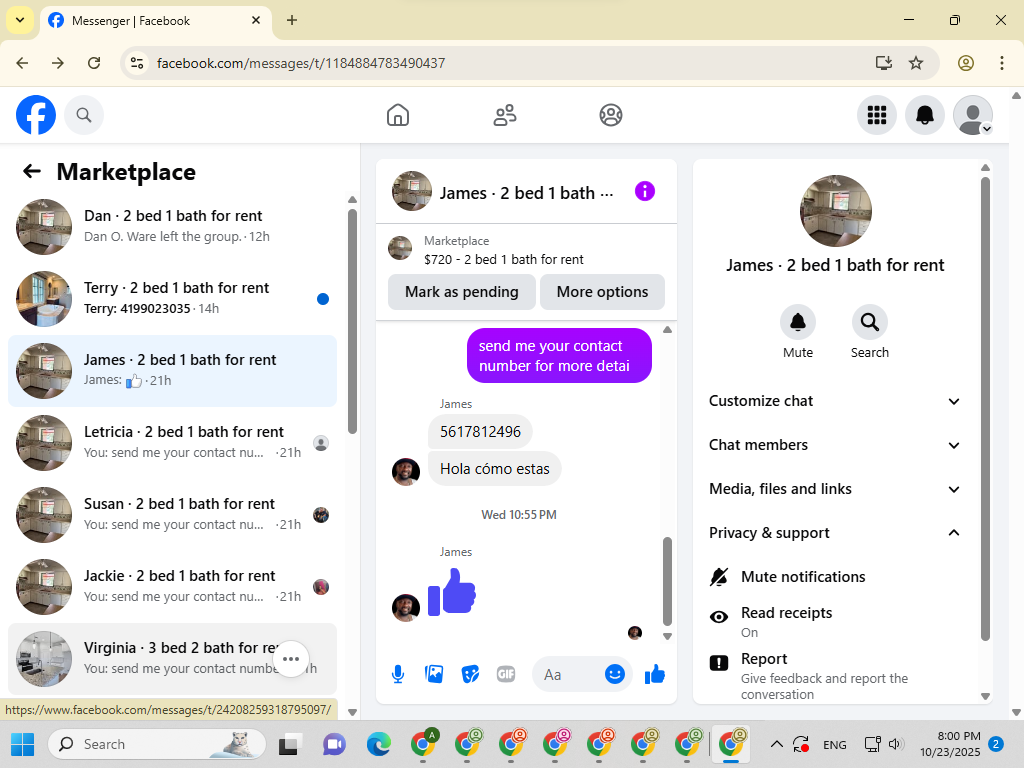1024x768 pixels.
Task: Open the Chrome tab search dropdown arrow
Action: 20,20
